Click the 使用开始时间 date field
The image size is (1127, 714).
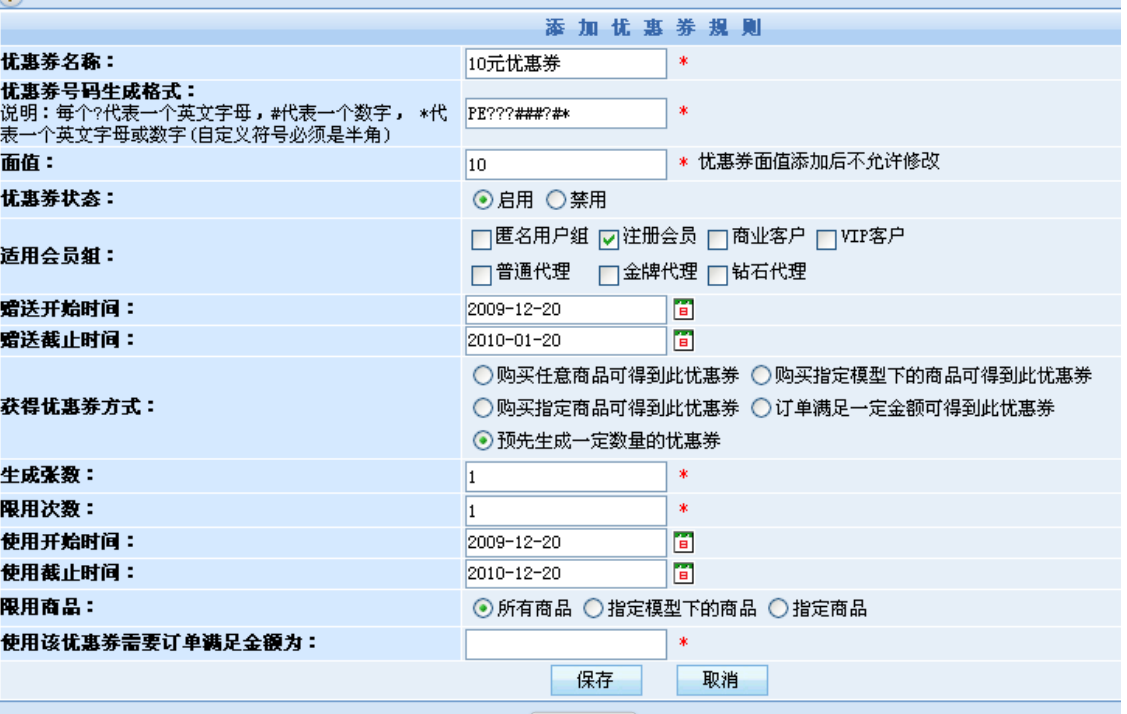tap(566, 542)
